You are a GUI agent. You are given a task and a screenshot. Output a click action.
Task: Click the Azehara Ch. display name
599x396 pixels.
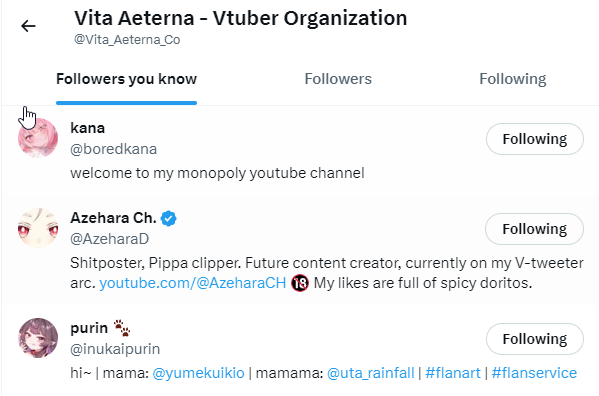[x=113, y=218]
